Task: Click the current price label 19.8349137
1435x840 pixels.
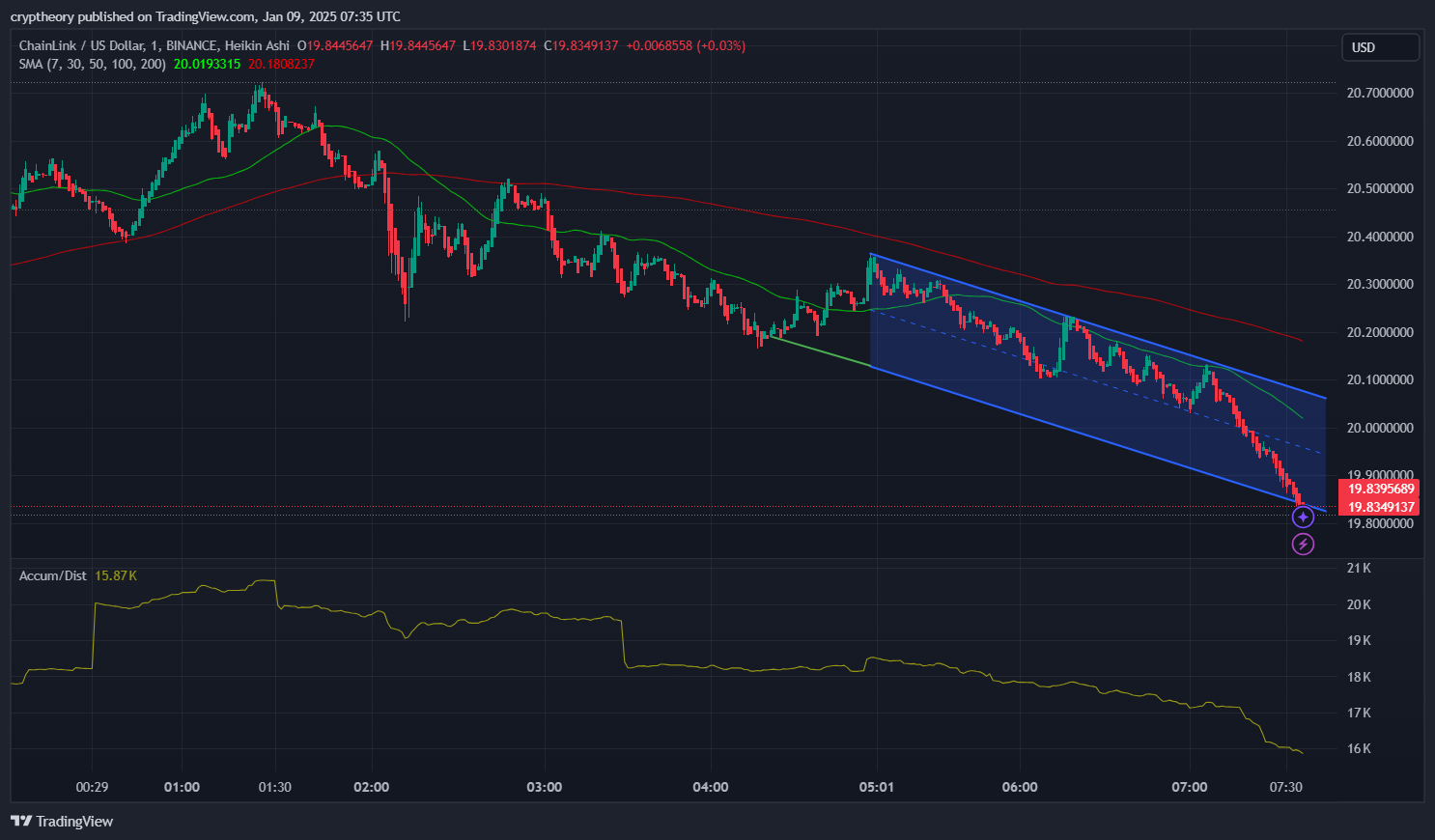Action: point(1381,507)
